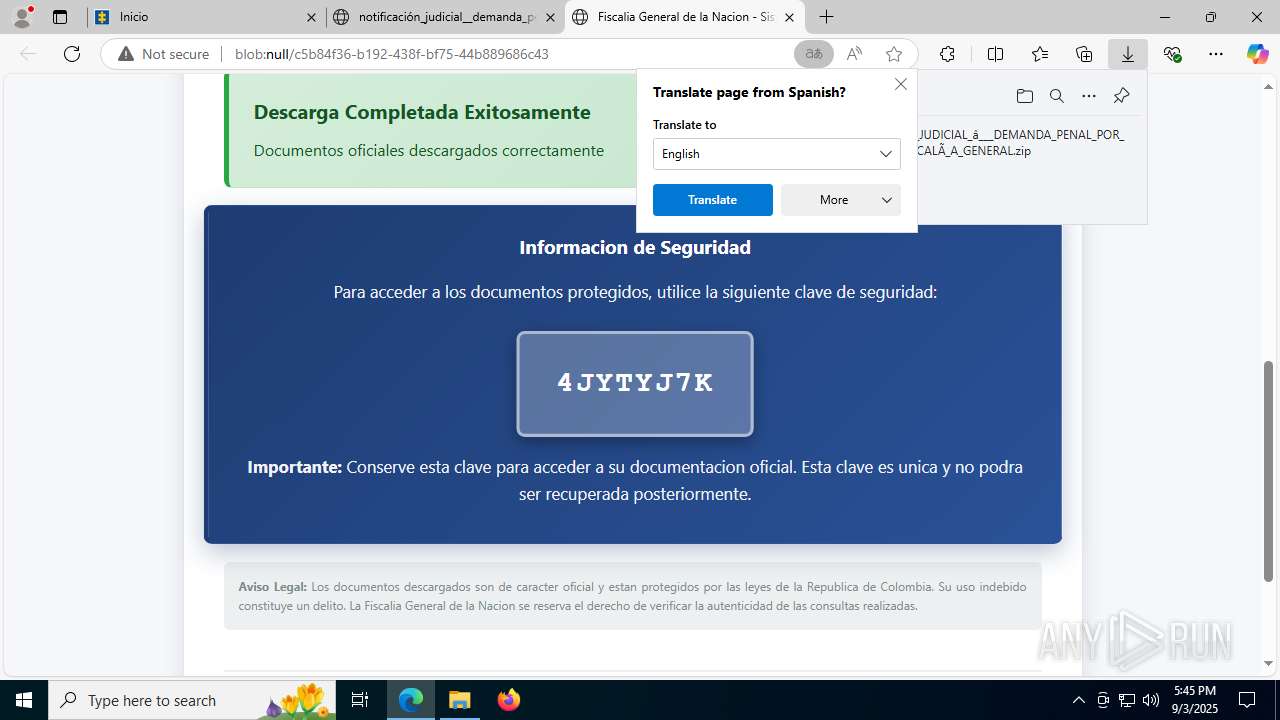This screenshot has width=1280, height=720.
Task: Pin the Downloads panel
Action: pyautogui.click(x=1121, y=96)
